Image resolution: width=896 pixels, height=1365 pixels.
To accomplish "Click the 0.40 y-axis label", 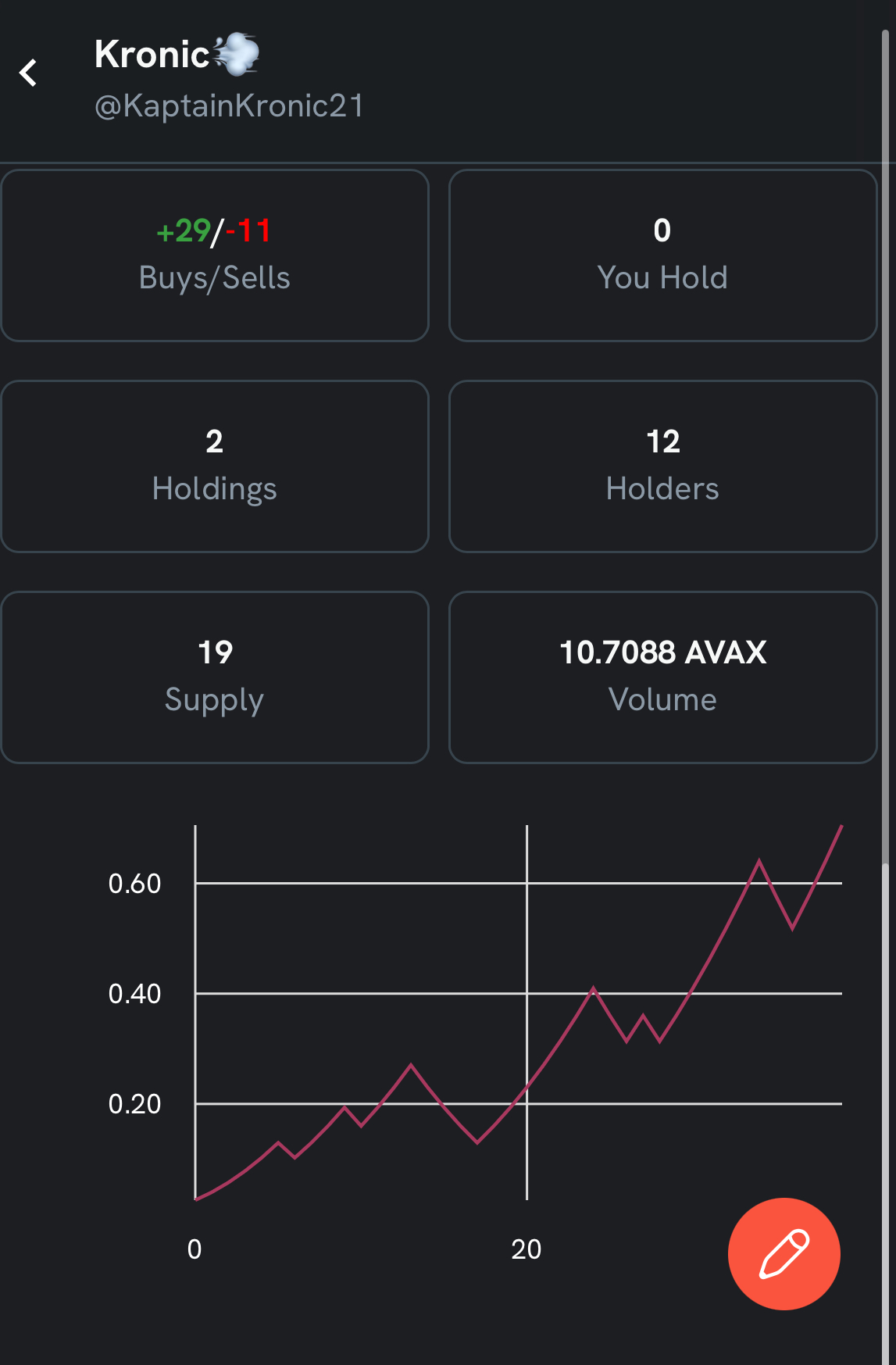I will (x=134, y=994).
